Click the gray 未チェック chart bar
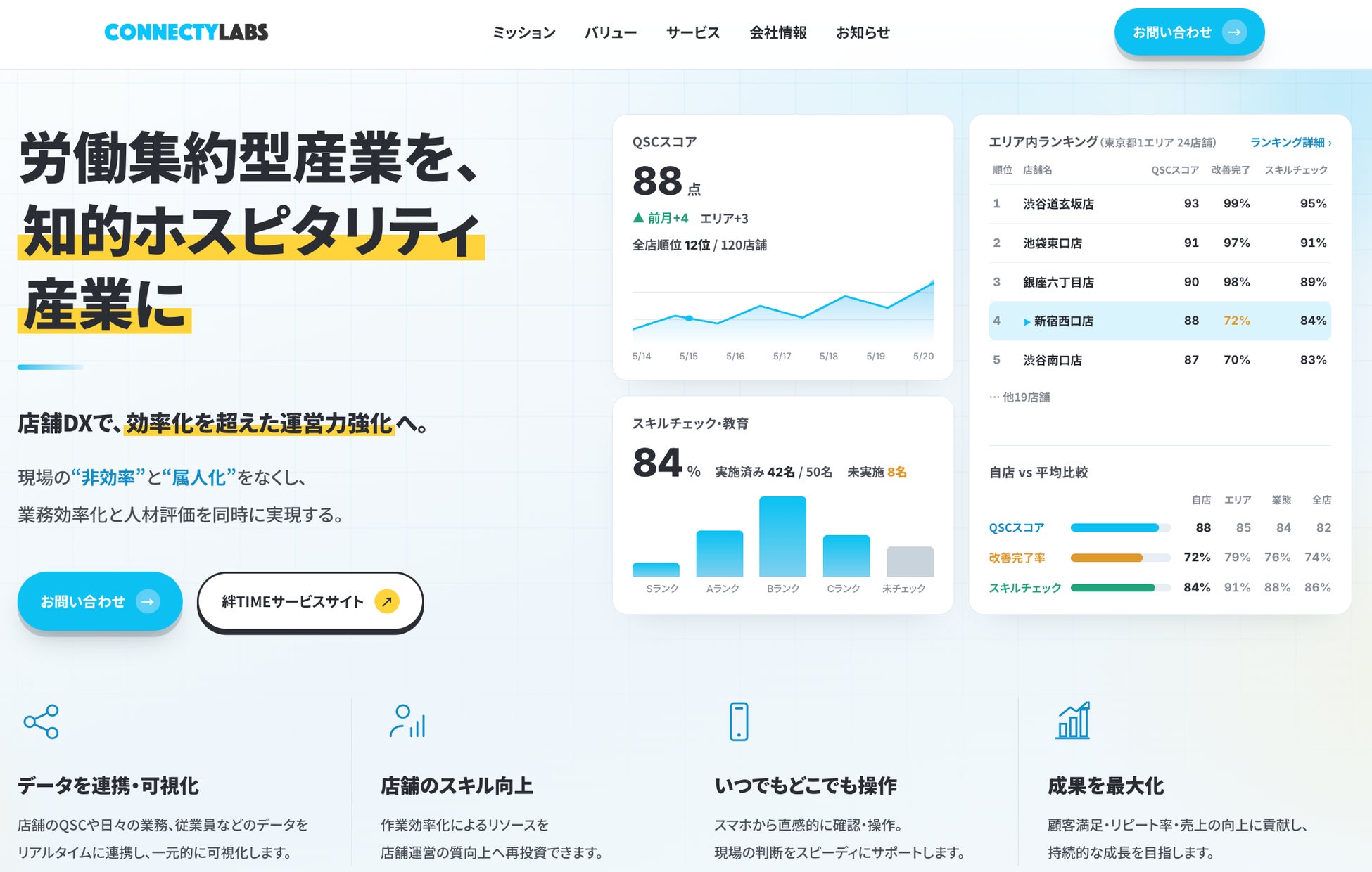This screenshot has height=872, width=1372. [910, 562]
